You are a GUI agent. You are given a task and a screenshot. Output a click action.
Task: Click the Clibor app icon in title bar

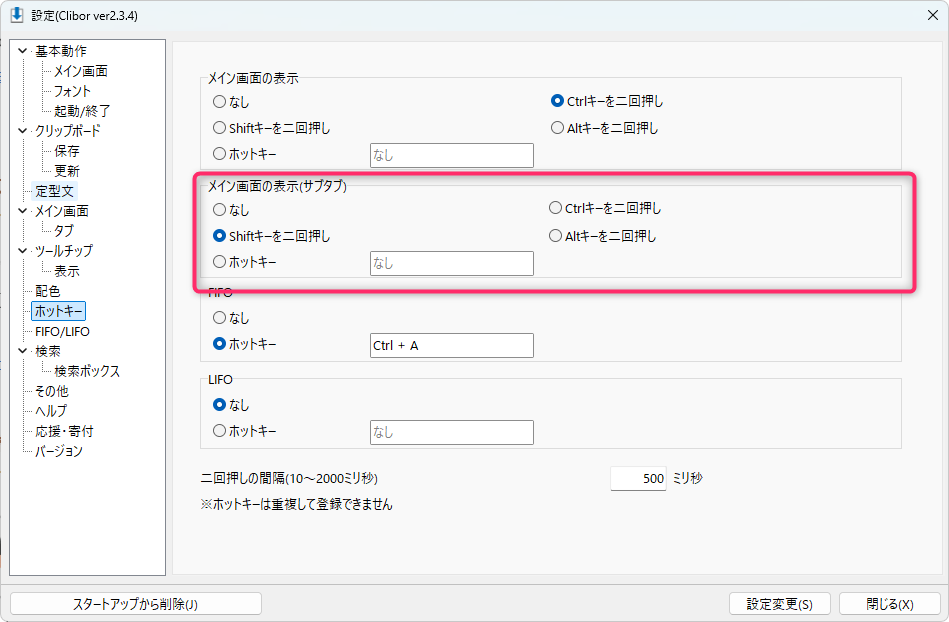click(x=16, y=15)
